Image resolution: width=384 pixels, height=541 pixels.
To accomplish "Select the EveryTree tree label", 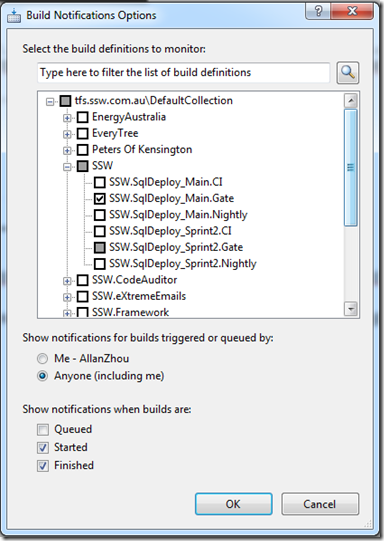I will (115, 133).
